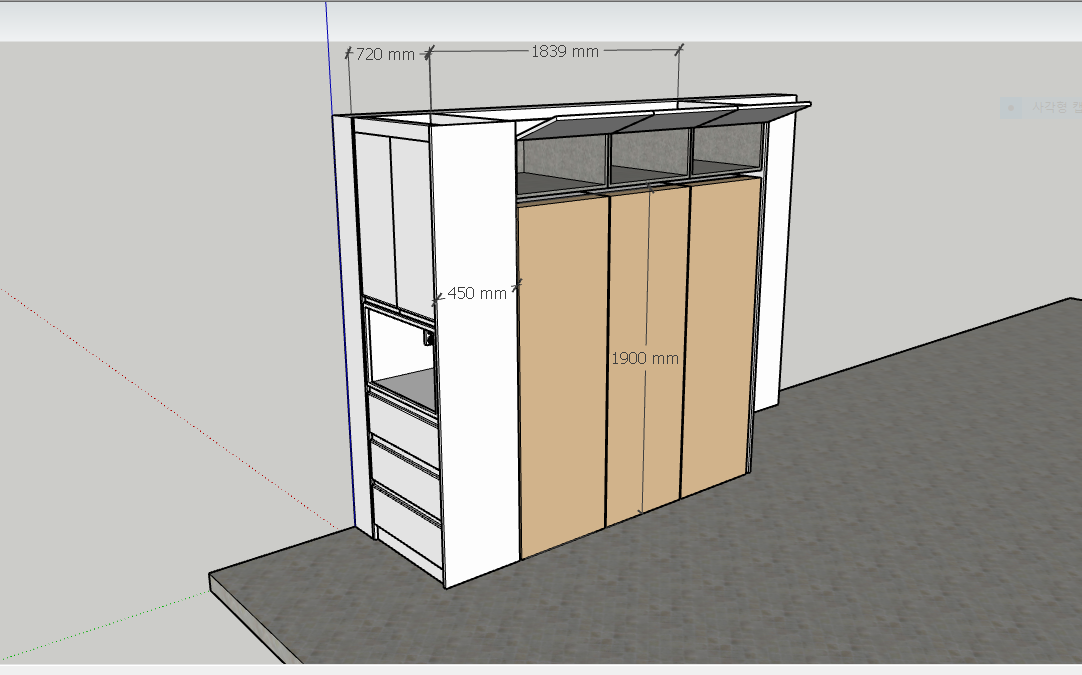
Task: Select the 1900 mm dimension label
Action: point(645,358)
